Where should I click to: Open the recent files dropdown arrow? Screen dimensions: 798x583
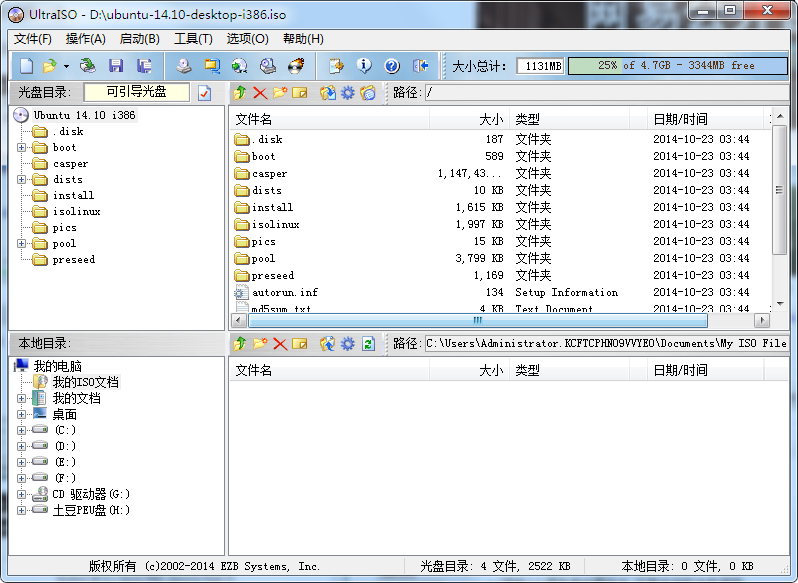(66, 66)
